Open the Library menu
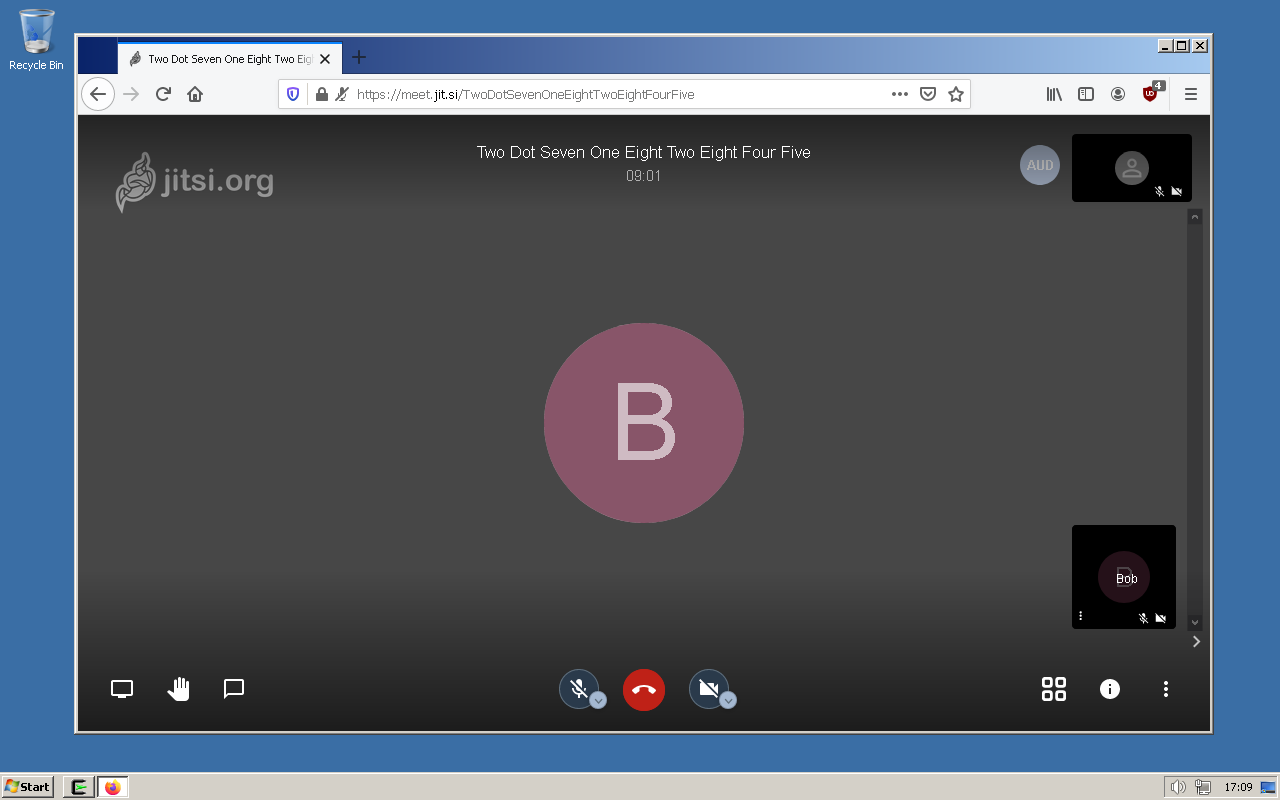Viewport: 1280px width, 800px height. coord(1054,94)
